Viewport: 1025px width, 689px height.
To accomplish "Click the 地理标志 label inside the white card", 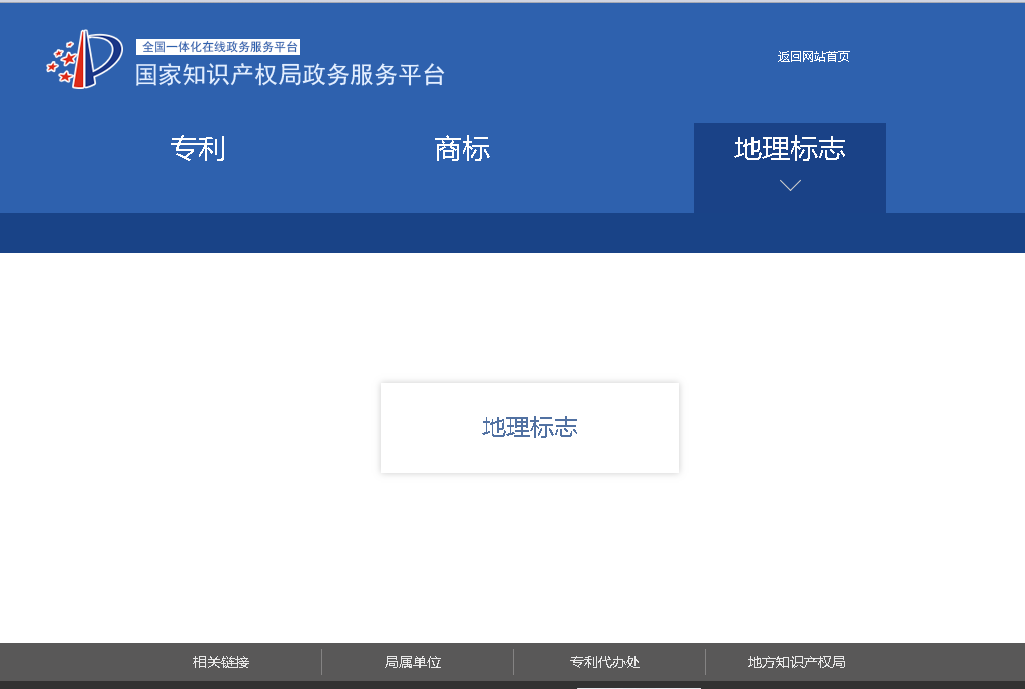I will tap(529, 427).
